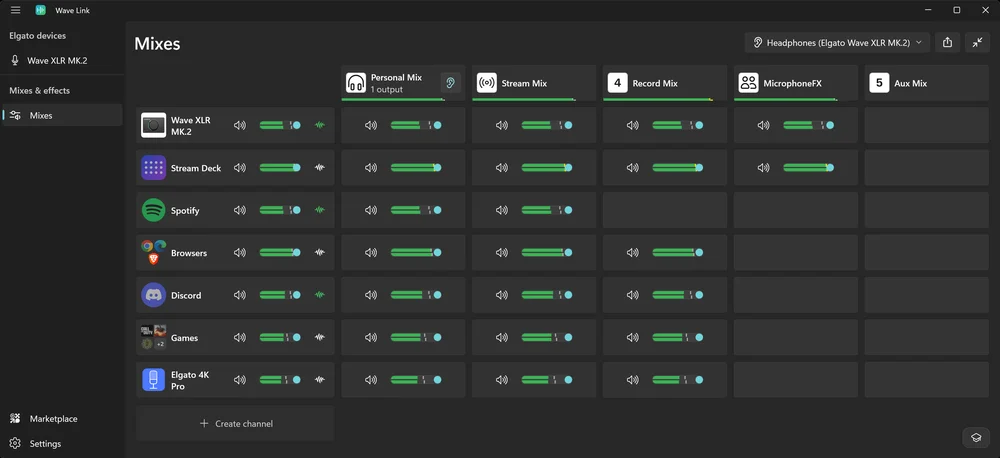Click the Games channel icon
The height and width of the screenshot is (458, 1000).
(153, 337)
